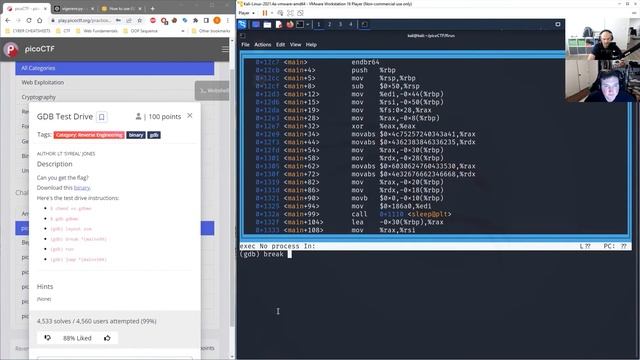Open Kali text editor panel icon
The width and height of the screenshot is (640, 360).
point(279,24)
